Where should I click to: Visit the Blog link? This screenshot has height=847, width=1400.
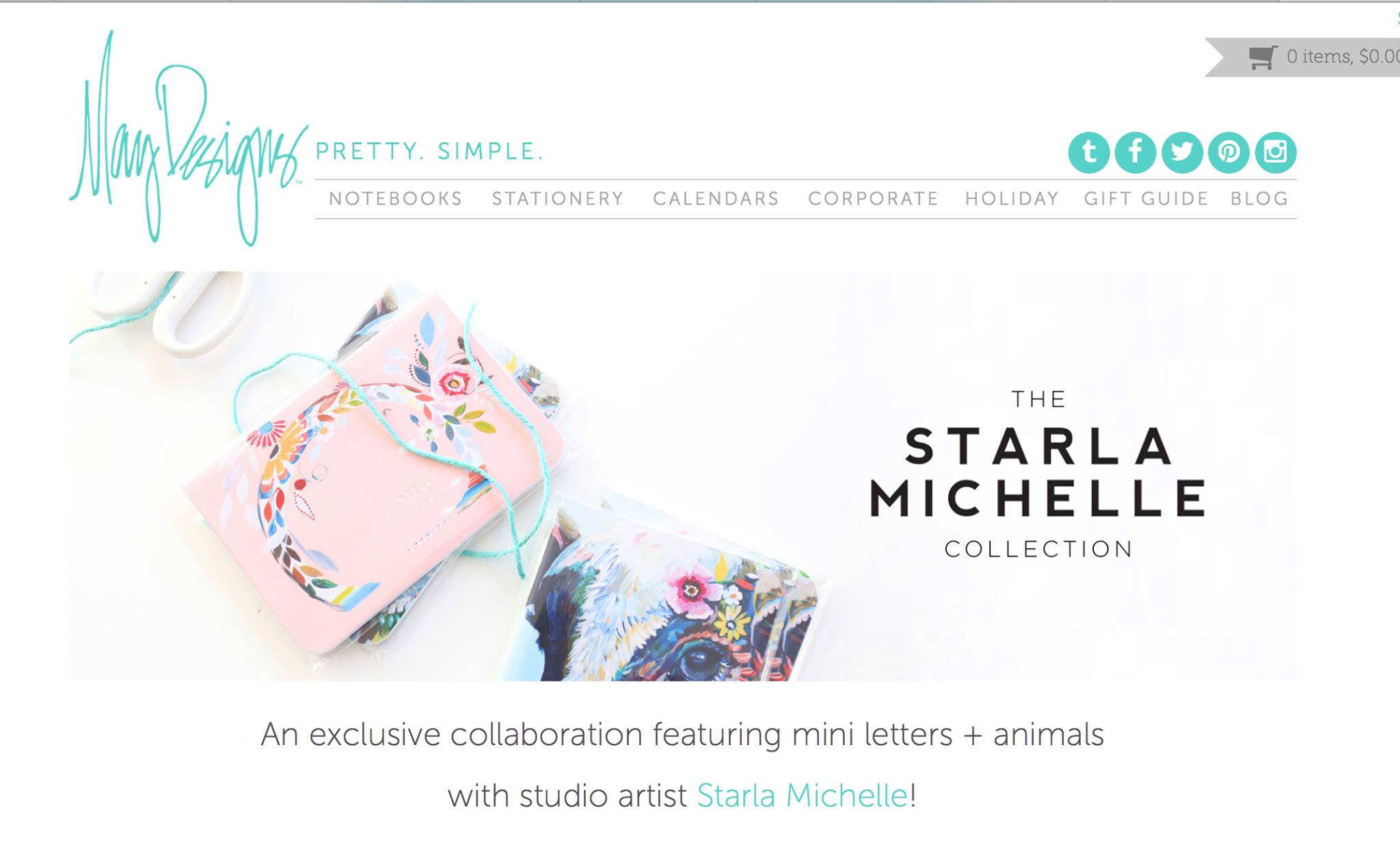pyautogui.click(x=1259, y=199)
